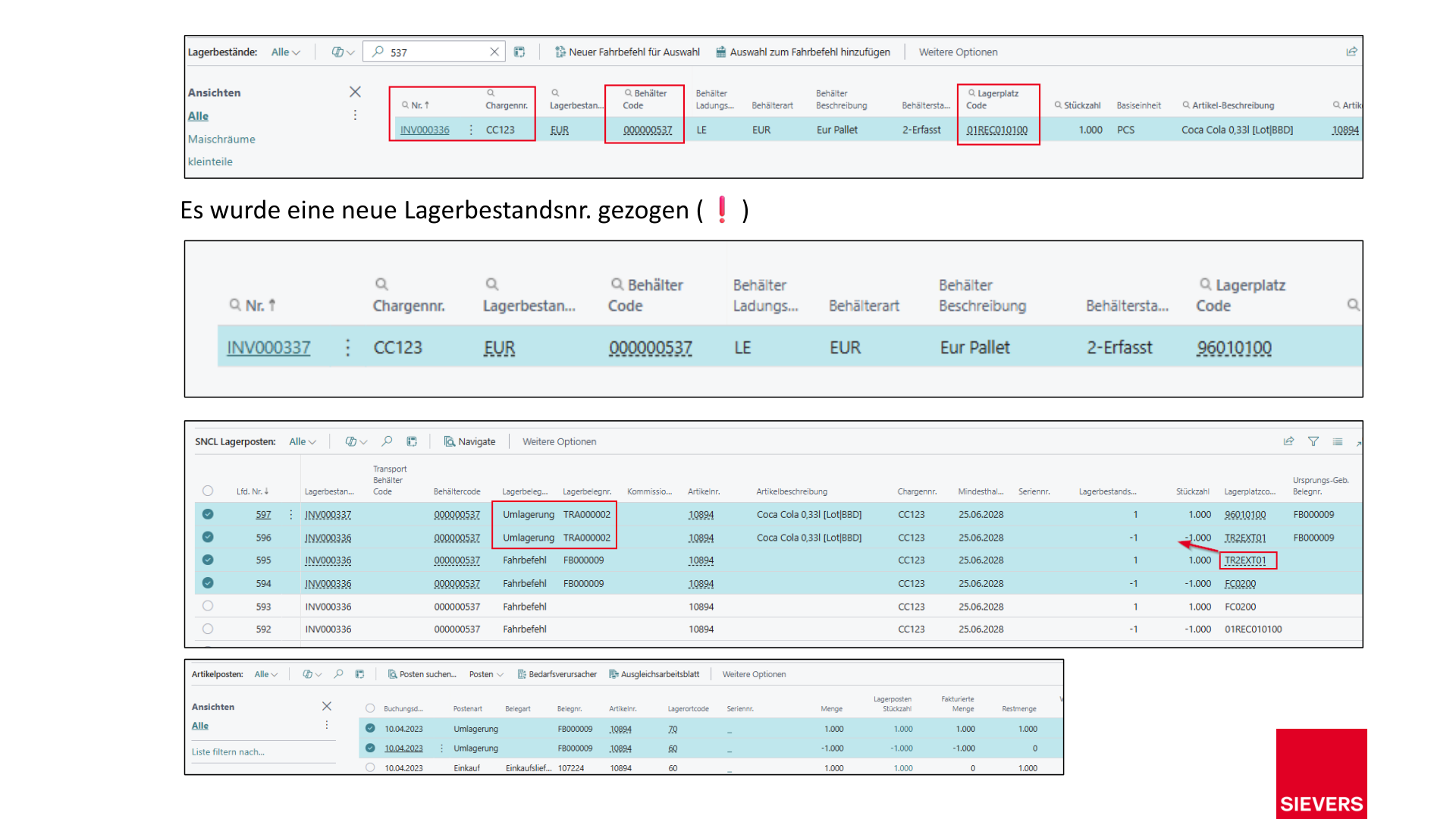Click Bedarfsverursacher action
This screenshot has width=1456, height=819.
557,674
